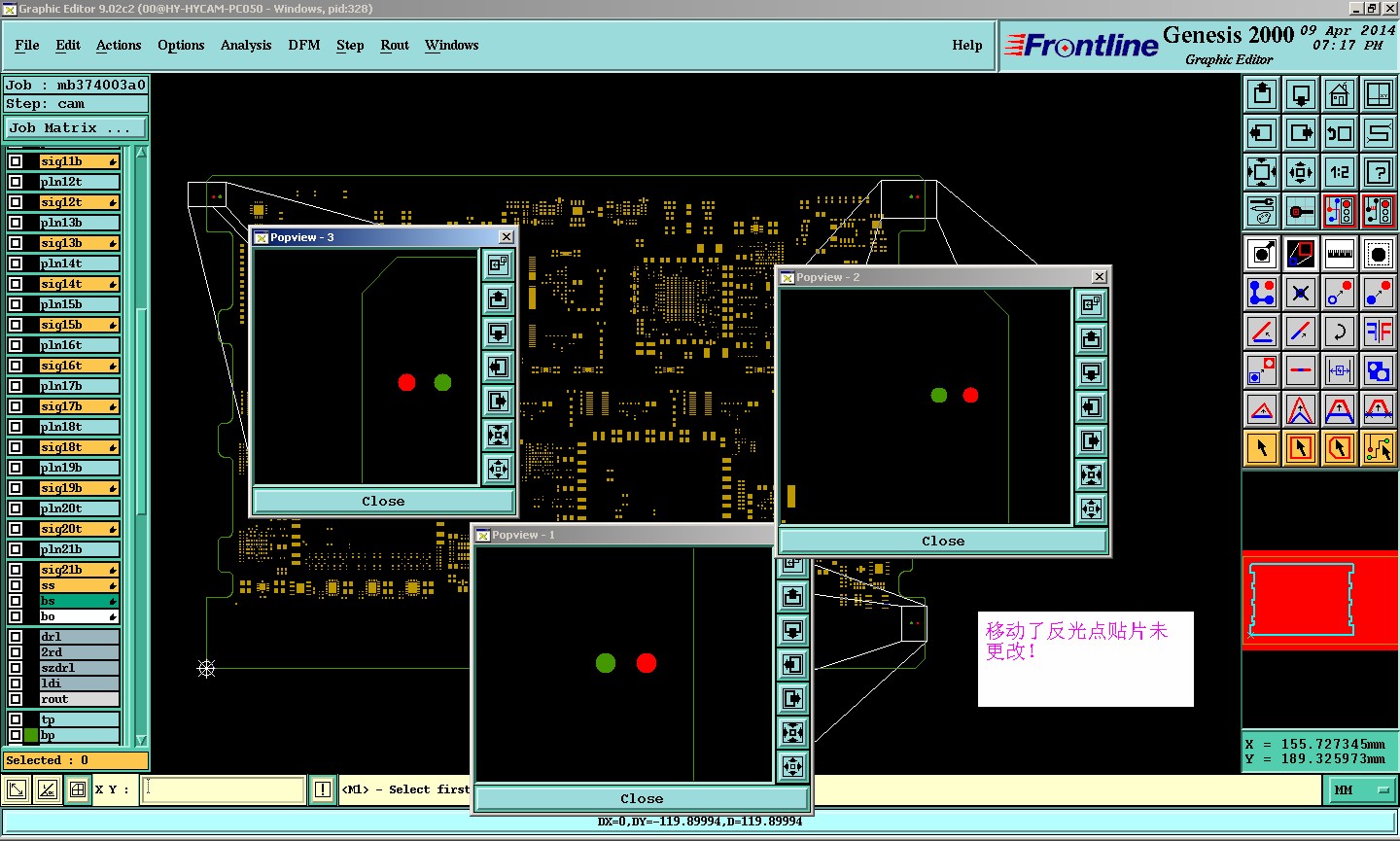Image resolution: width=1400 pixels, height=841 pixels.
Task: Click the question mark help icon
Action: point(1379,172)
